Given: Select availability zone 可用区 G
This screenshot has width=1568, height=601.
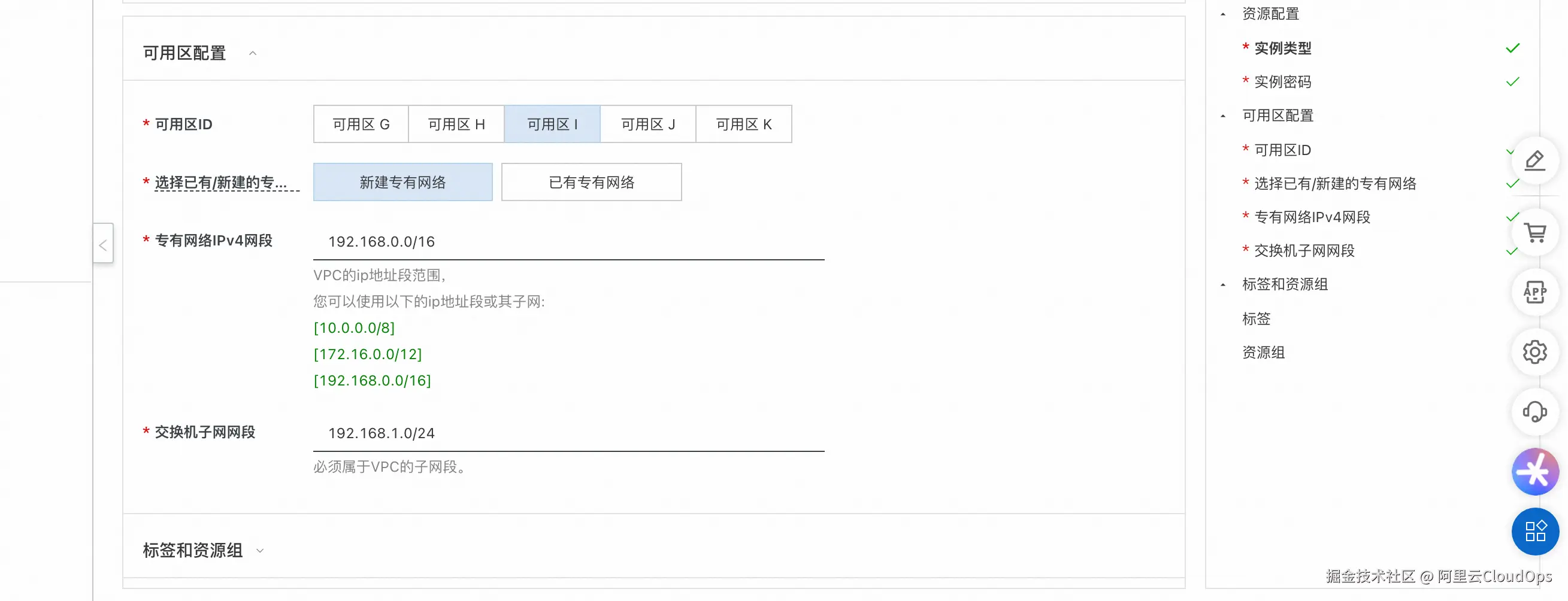Looking at the screenshot, I should pyautogui.click(x=361, y=124).
